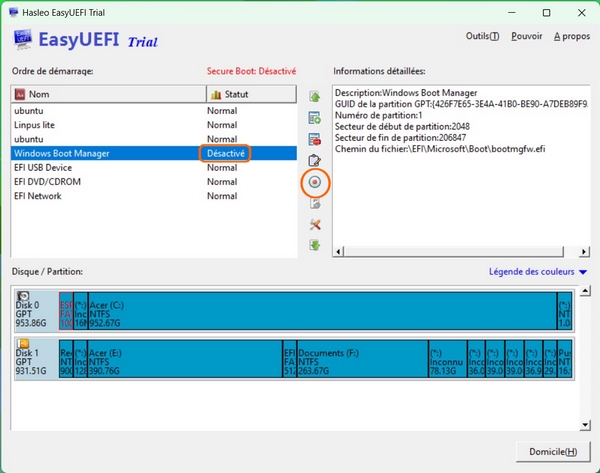
Task: Open the Outils menu
Action: coord(483,37)
